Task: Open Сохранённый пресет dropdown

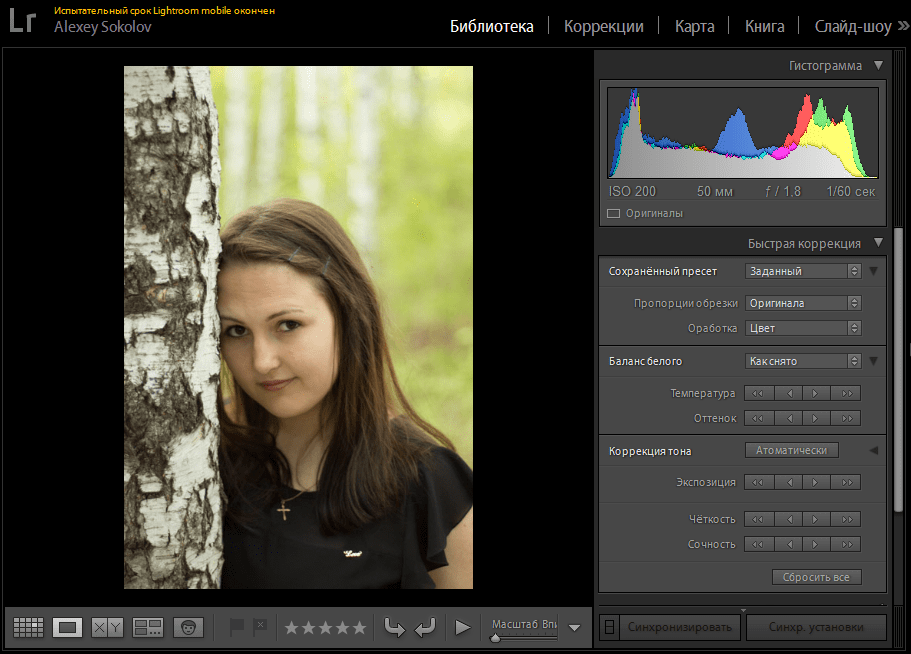Action: 803,271
